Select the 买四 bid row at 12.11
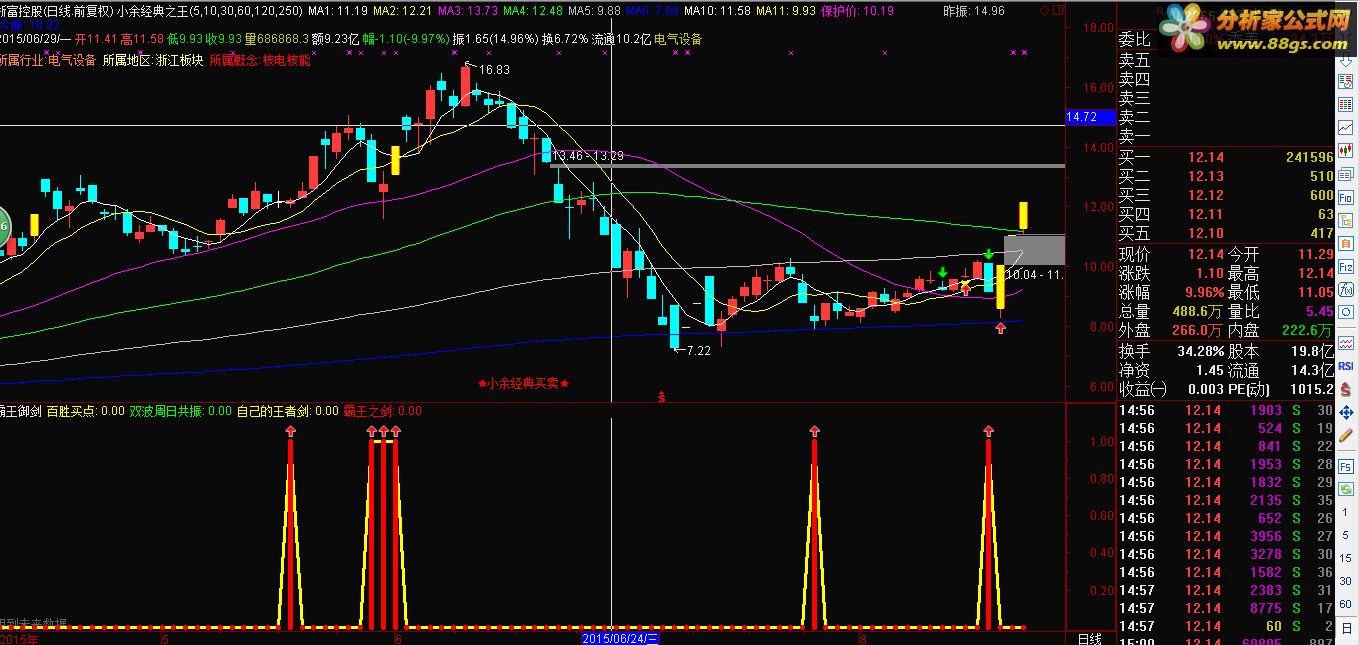 [1226, 214]
